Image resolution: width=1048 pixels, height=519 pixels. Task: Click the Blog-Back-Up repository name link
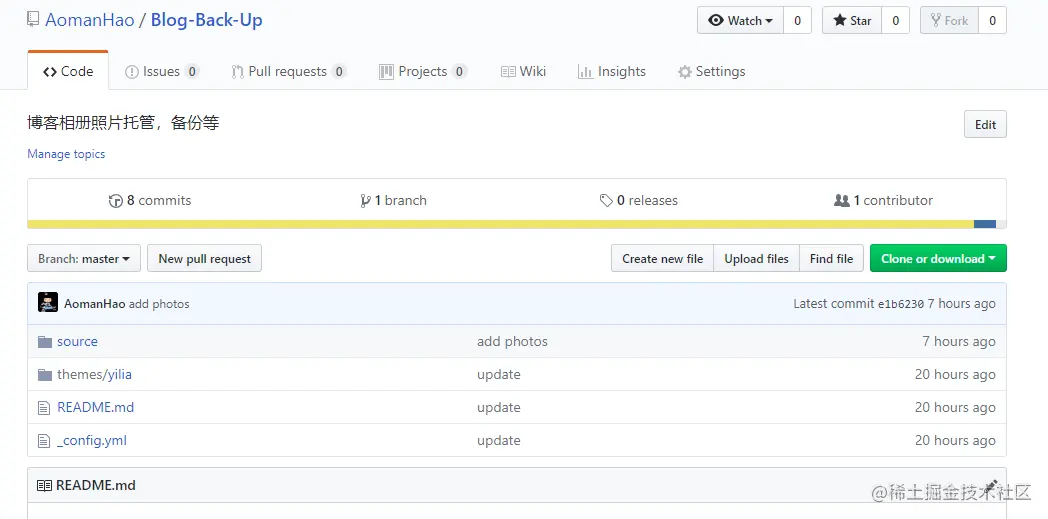tap(207, 20)
